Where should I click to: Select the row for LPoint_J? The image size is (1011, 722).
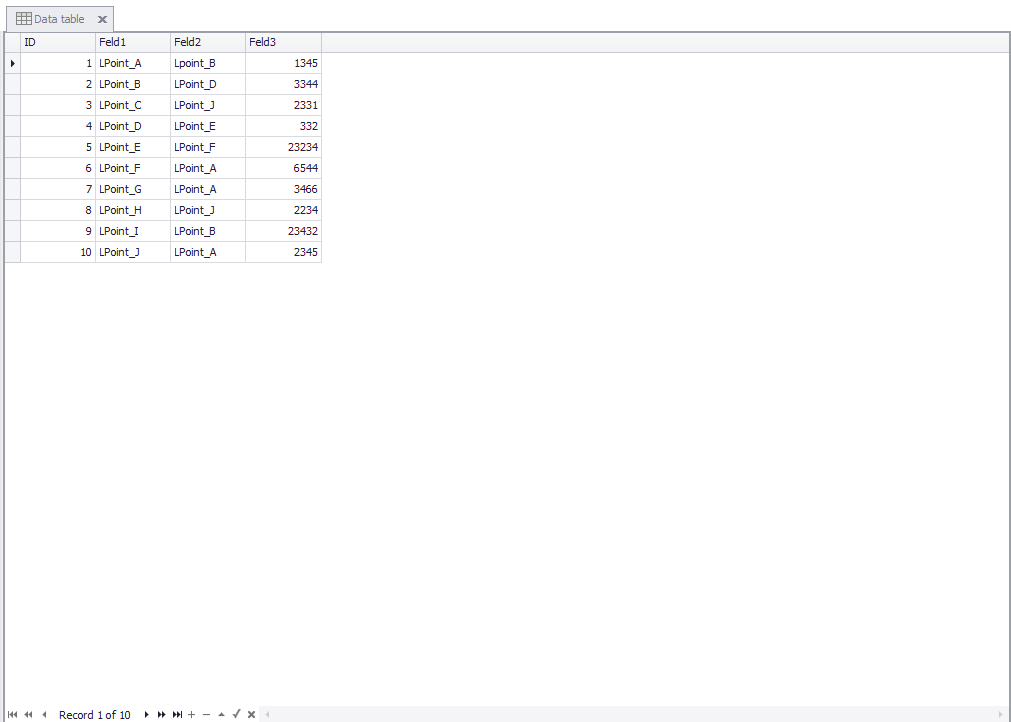coord(120,251)
